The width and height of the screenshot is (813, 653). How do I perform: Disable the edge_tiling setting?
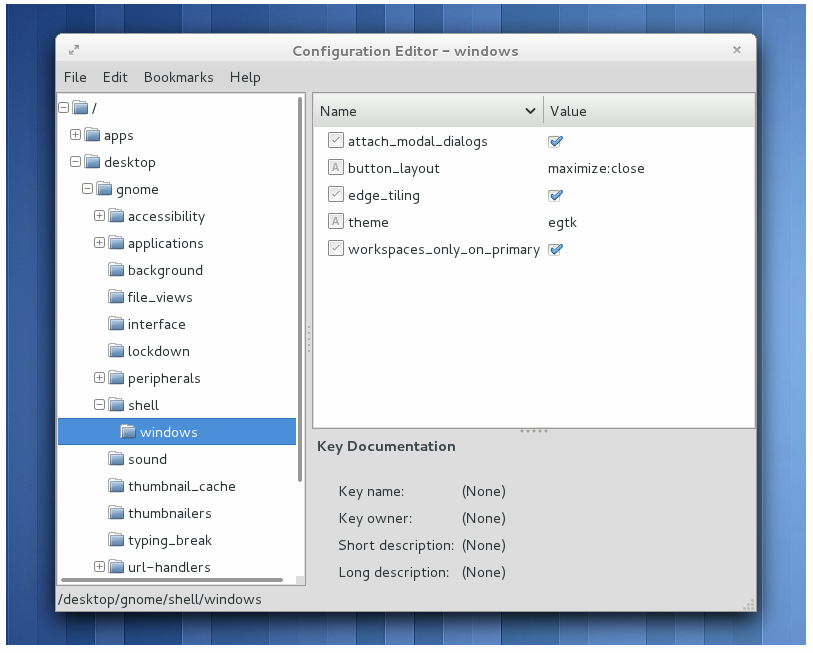point(555,194)
